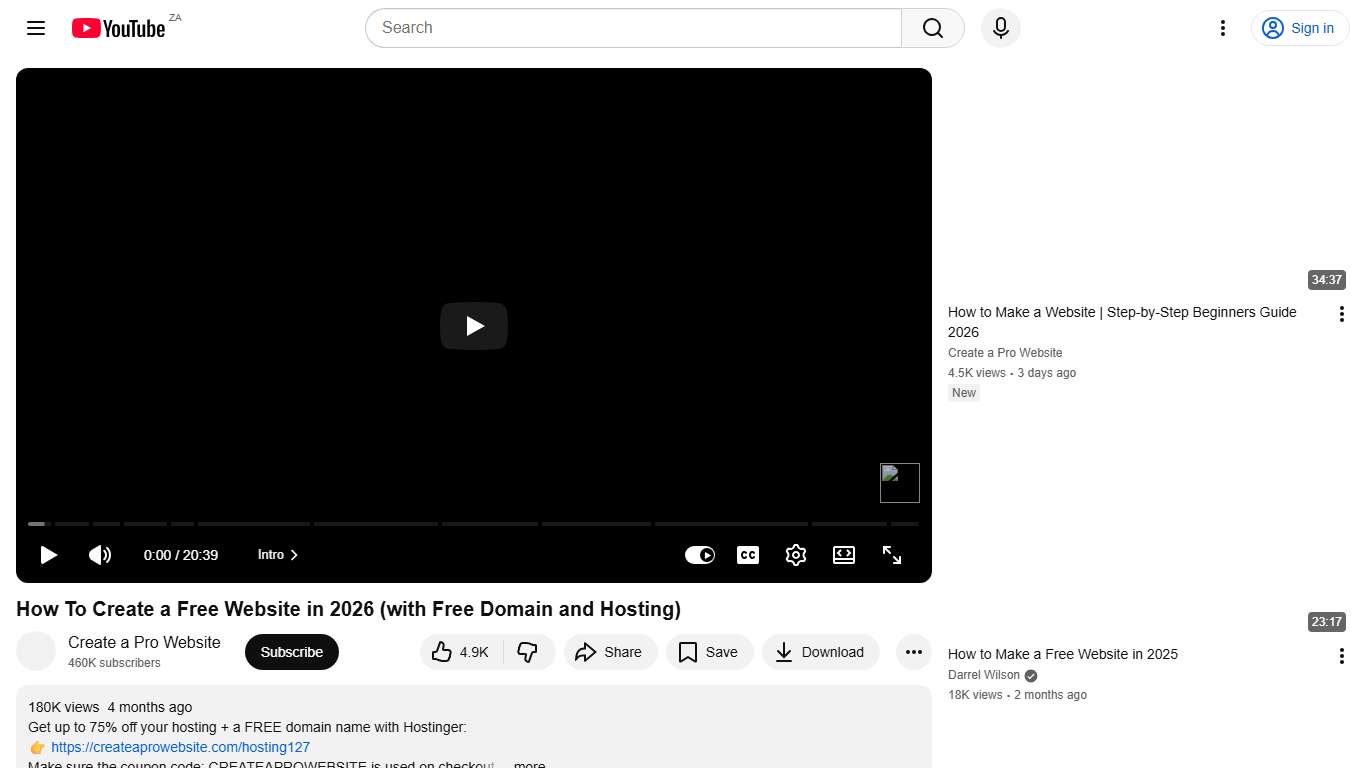The height and width of the screenshot is (768, 1366).
Task: Expand the Intro chapter list
Action: (x=277, y=555)
